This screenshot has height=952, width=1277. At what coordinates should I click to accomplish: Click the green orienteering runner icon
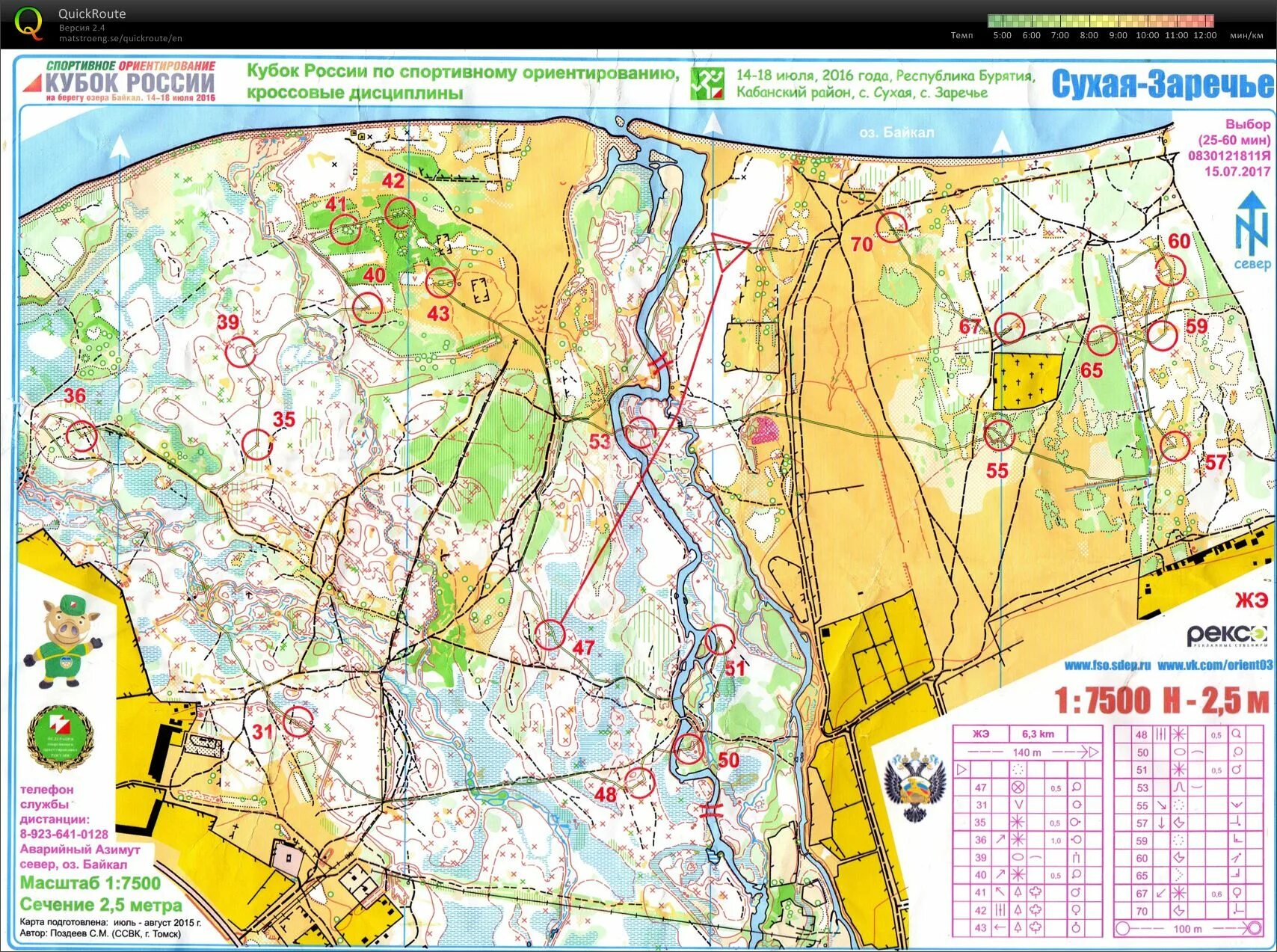[707, 84]
